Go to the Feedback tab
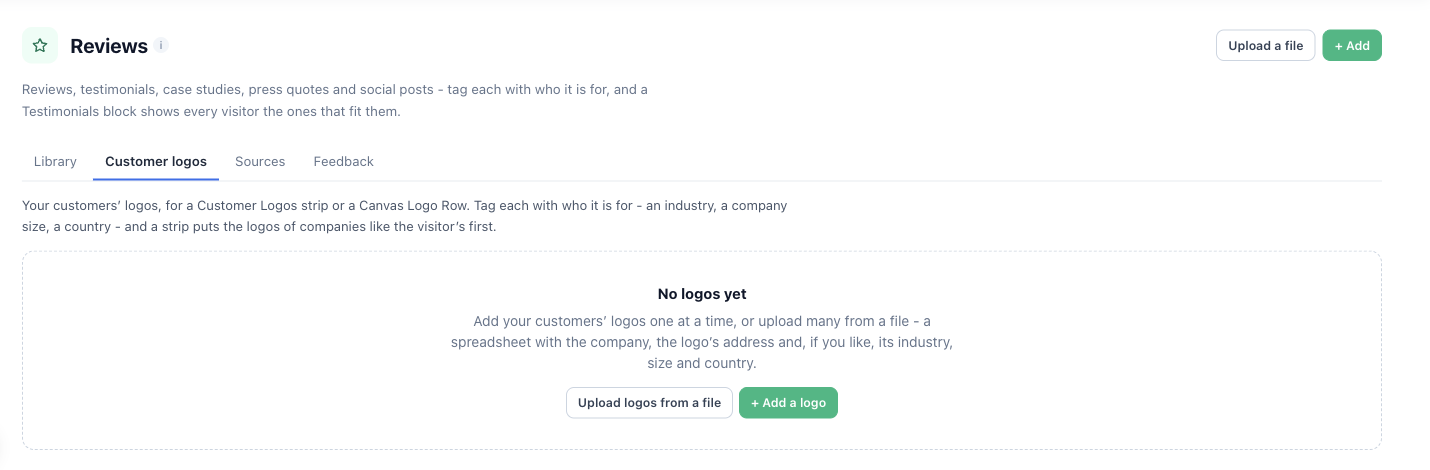This screenshot has height=470, width=1430. (343, 161)
